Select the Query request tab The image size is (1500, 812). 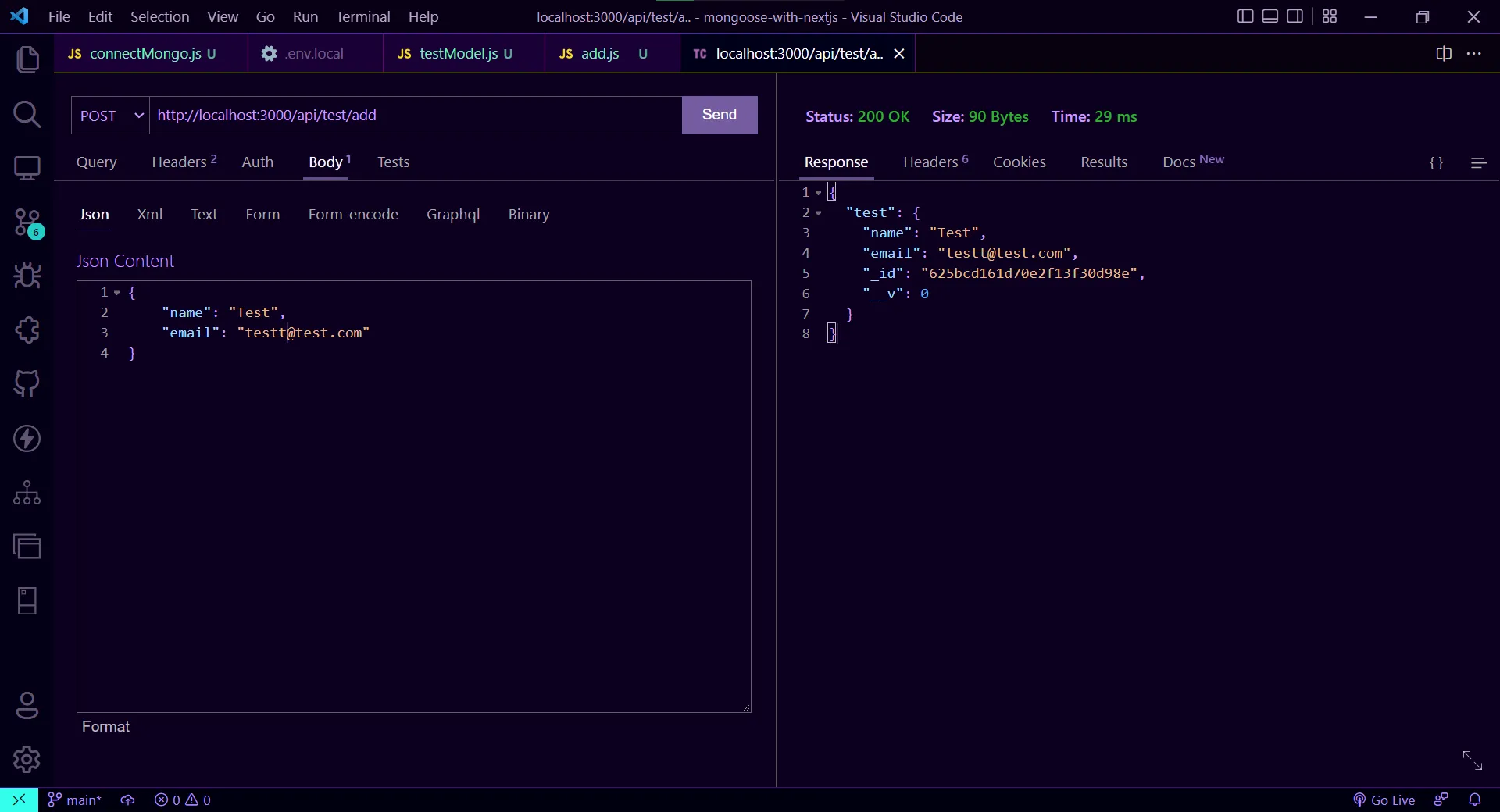(x=97, y=162)
